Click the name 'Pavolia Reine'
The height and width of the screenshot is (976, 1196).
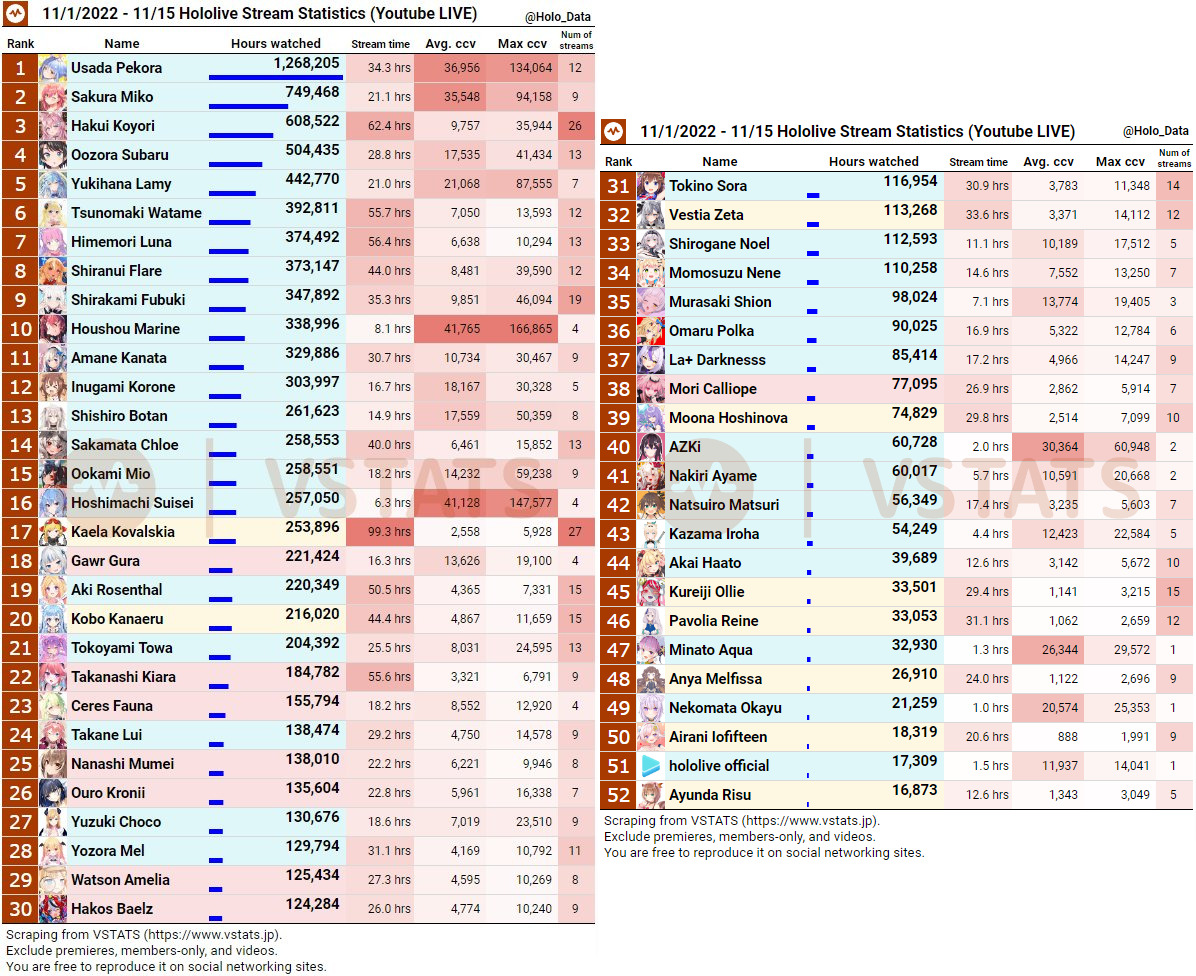[713, 621]
